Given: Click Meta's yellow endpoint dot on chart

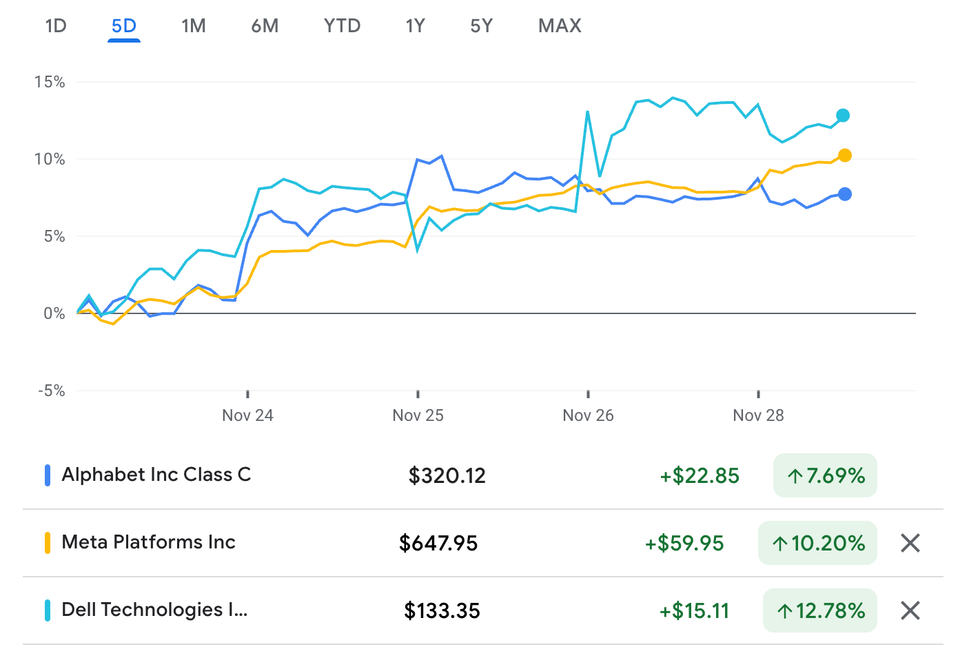Looking at the screenshot, I should tap(845, 155).
